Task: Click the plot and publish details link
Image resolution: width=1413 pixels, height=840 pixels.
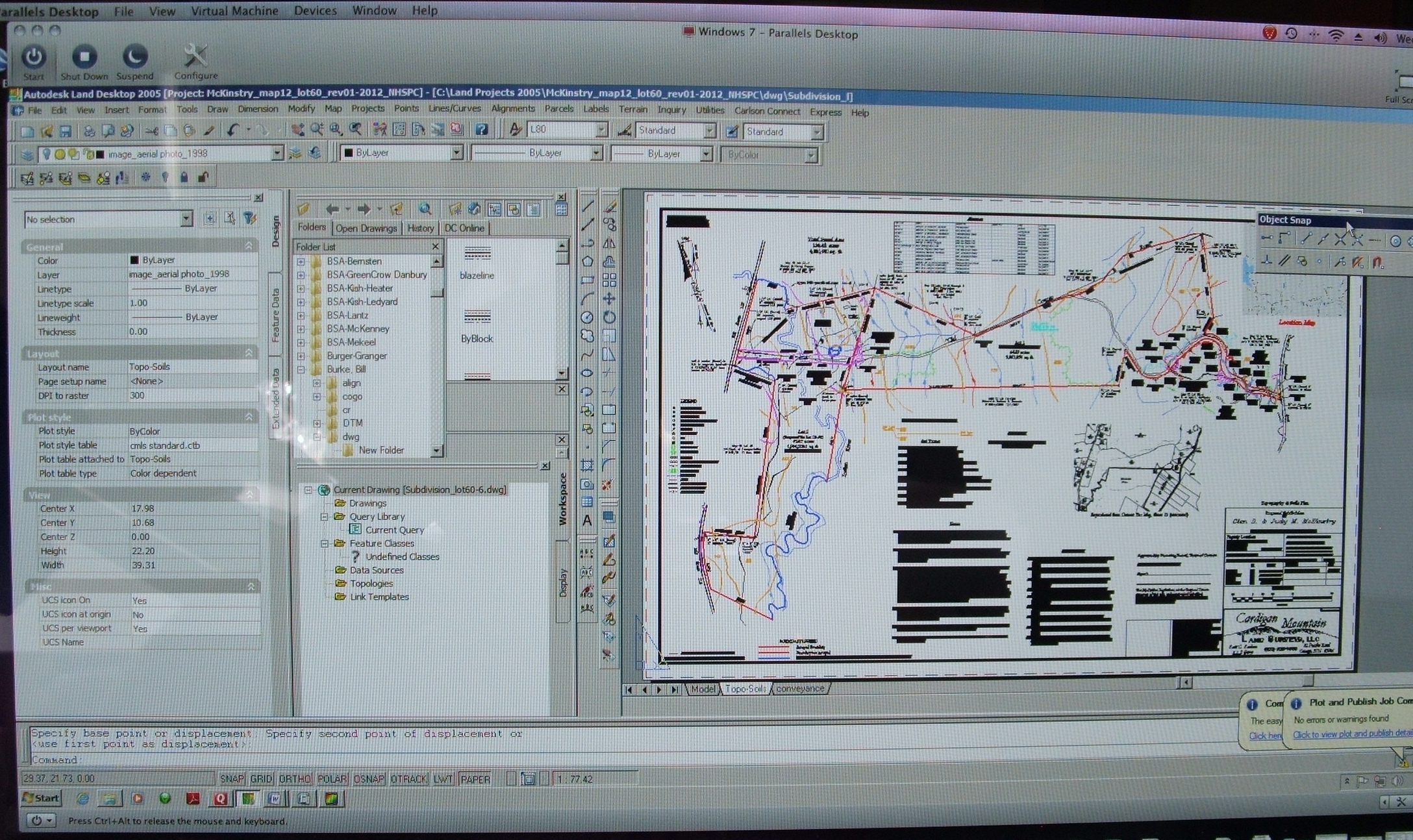Action: click(x=1351, y=734)
